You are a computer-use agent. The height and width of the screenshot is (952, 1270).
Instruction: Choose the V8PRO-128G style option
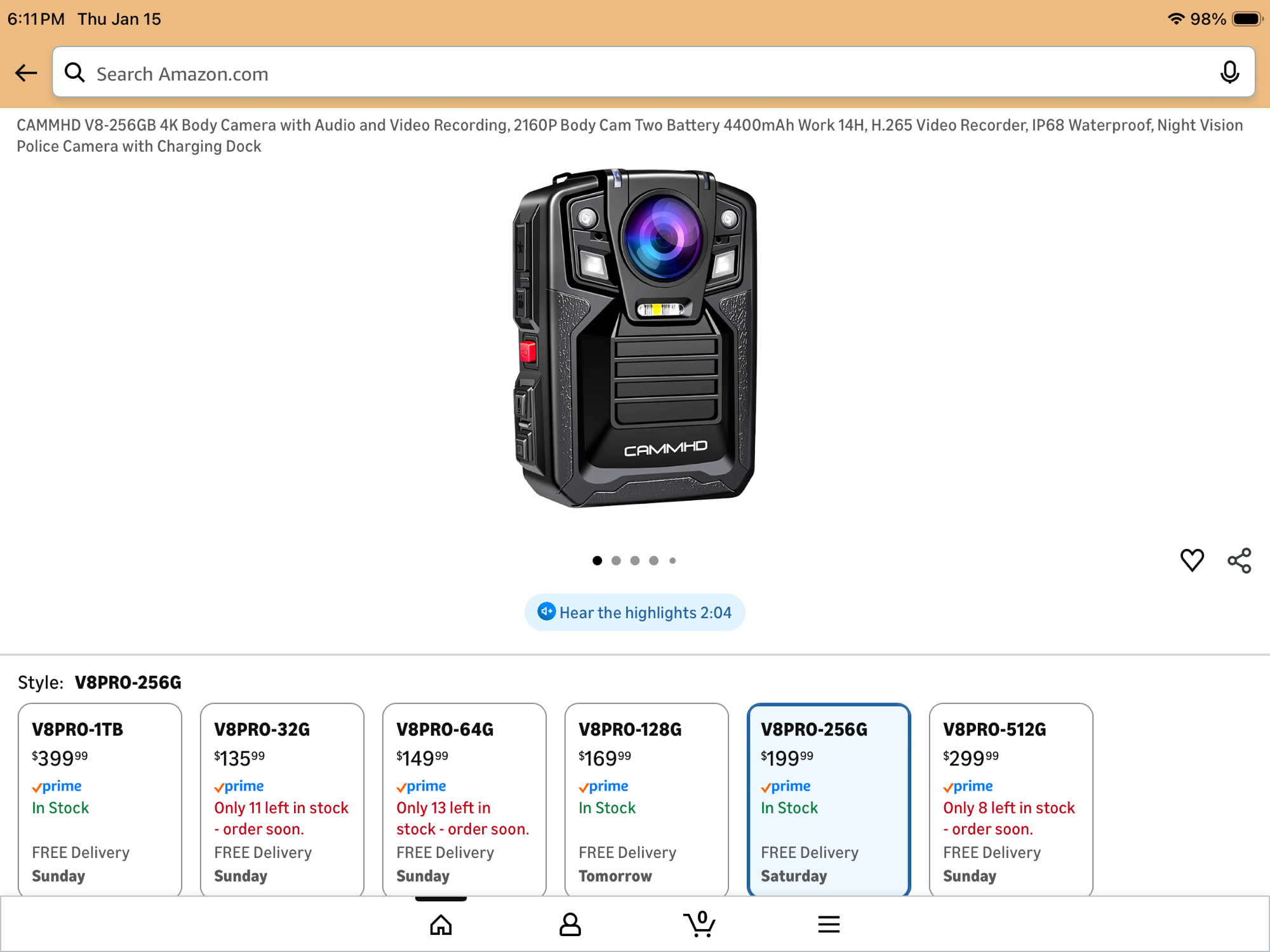click(646, 800)
